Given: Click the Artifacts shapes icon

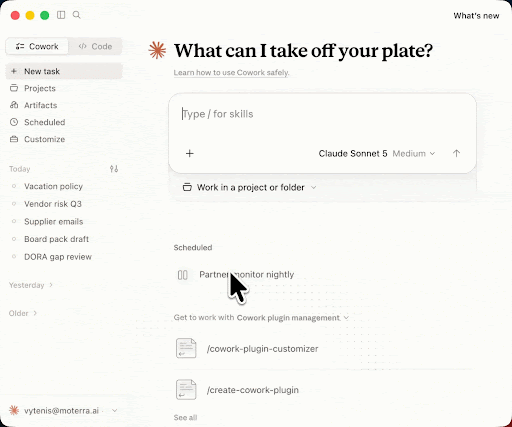Looking at the screenshot, I should [14, 105].
